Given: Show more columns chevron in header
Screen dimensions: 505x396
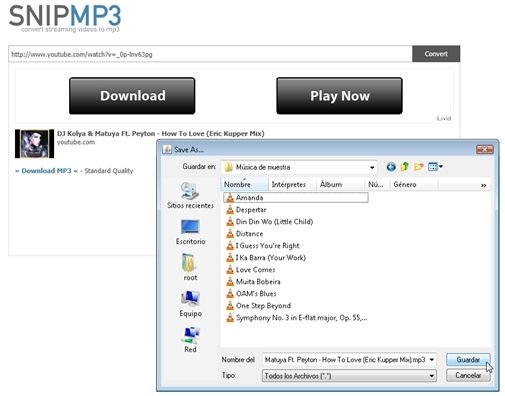Looking at the screenshot, I should [484, 185].
